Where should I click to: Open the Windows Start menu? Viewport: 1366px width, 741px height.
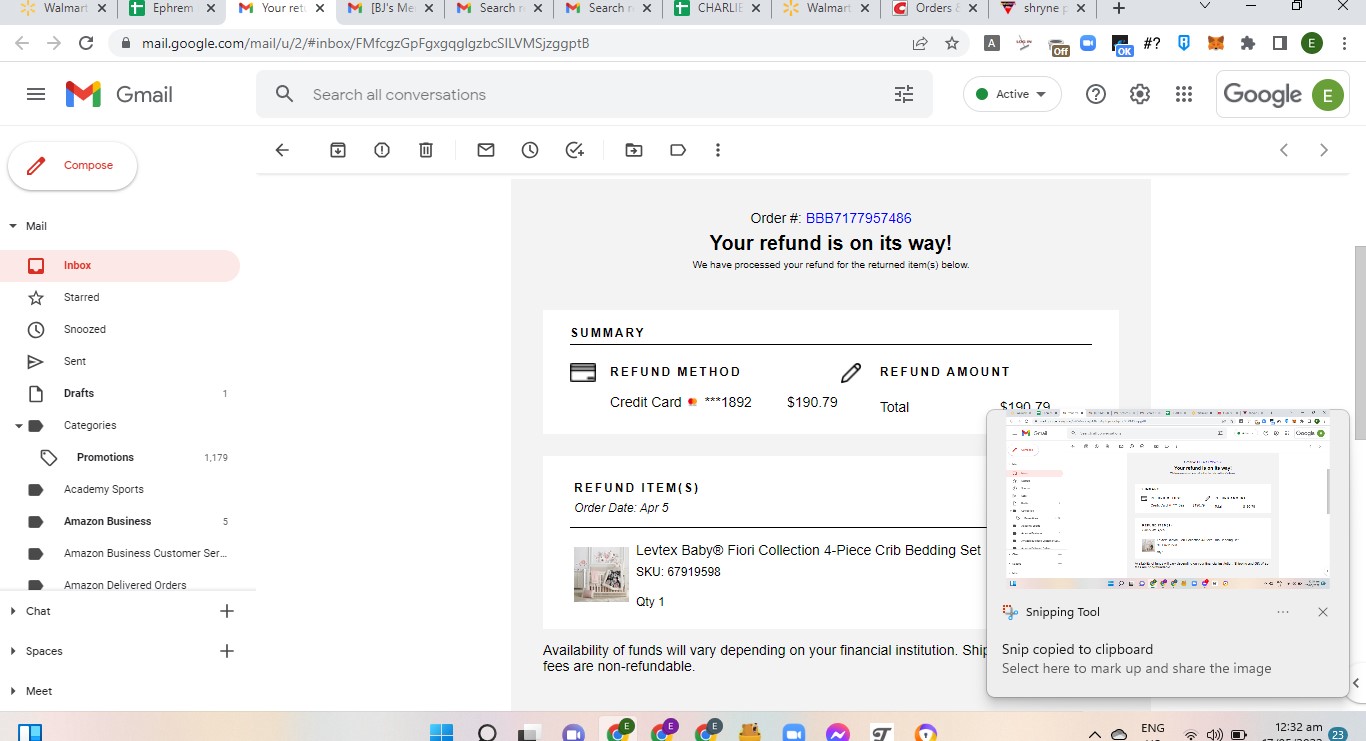[442, 733]
